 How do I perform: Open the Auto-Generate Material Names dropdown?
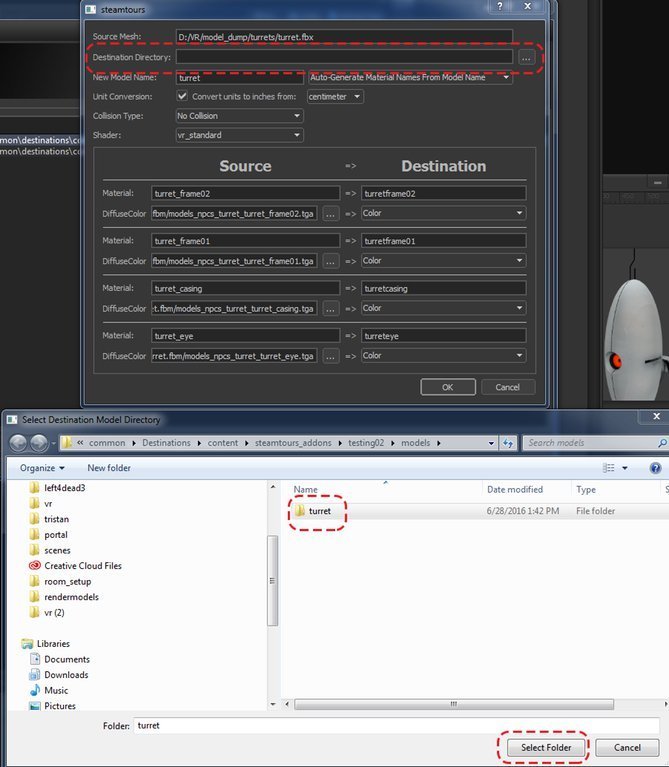pyautogui.click(x=411, y=77)
